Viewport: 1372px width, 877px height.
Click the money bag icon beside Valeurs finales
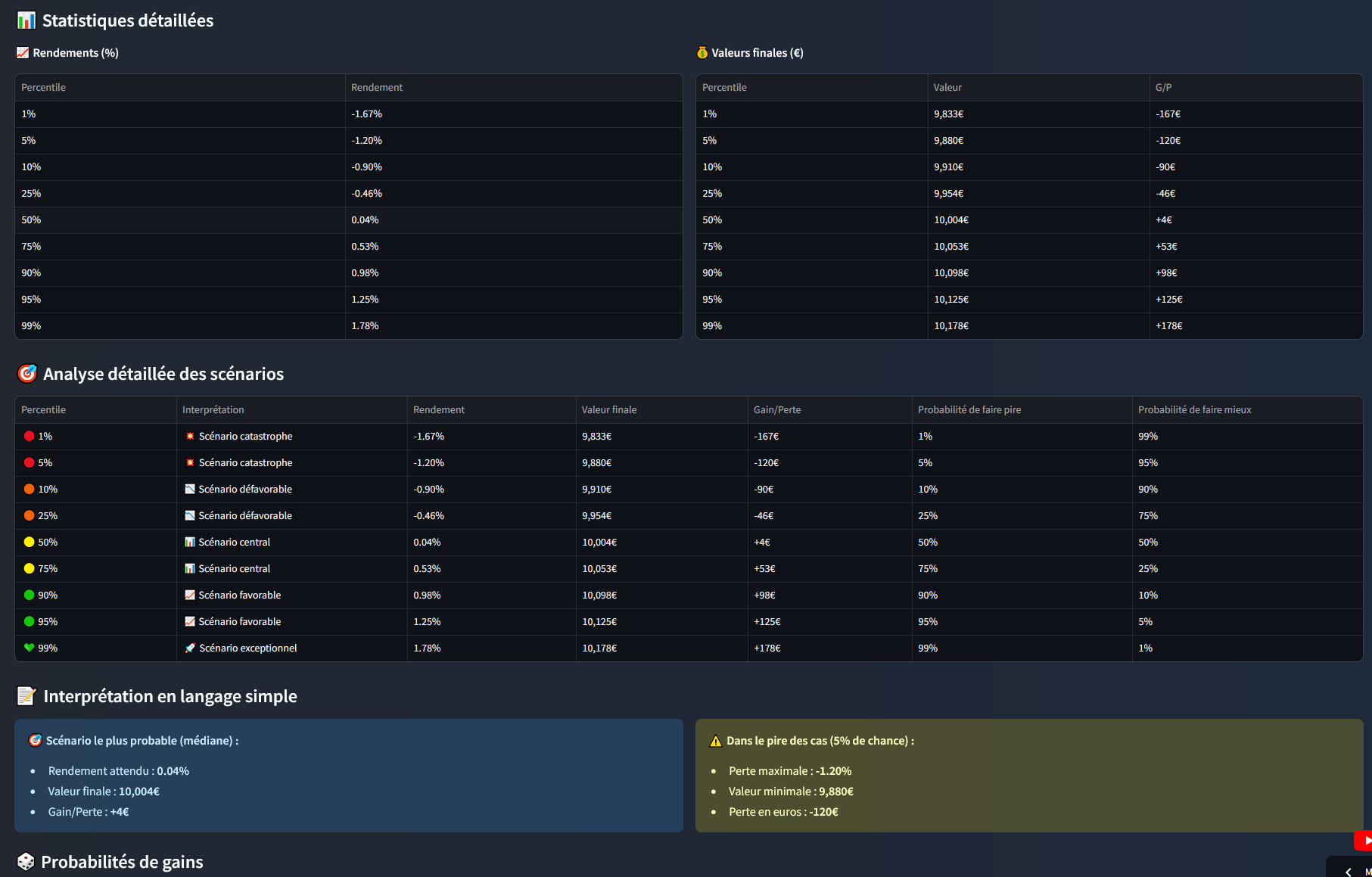702,53
